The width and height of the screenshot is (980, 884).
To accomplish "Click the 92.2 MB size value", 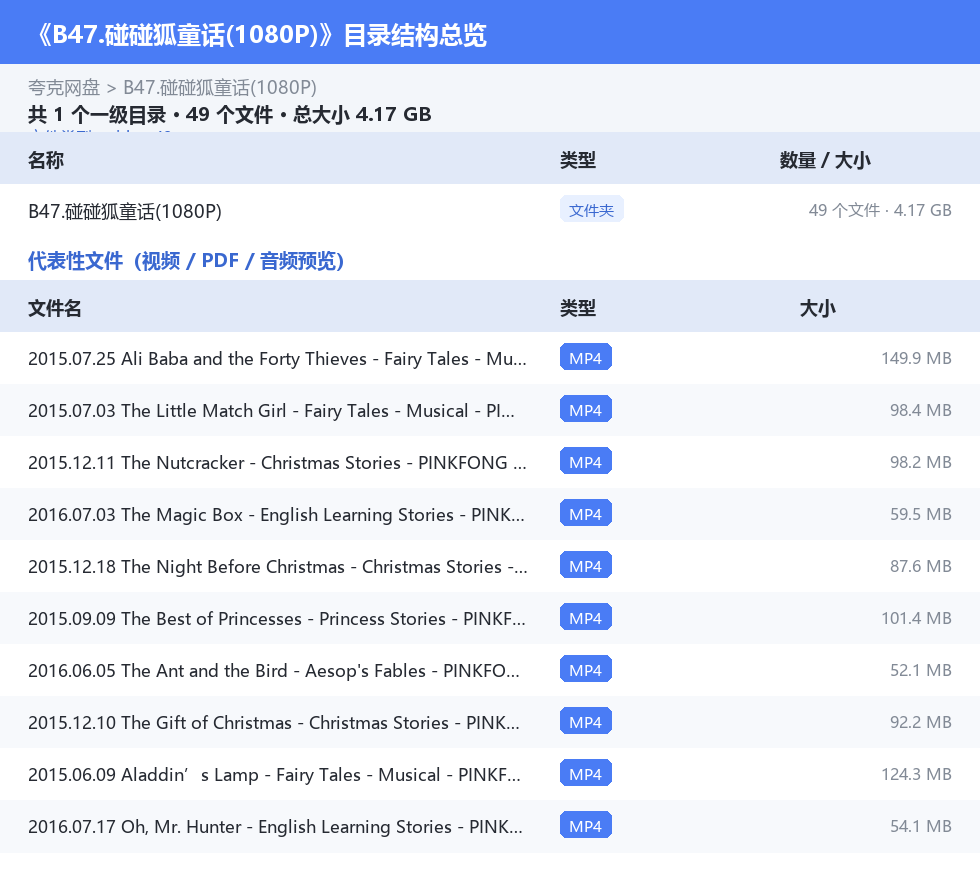I will point(921,721).
